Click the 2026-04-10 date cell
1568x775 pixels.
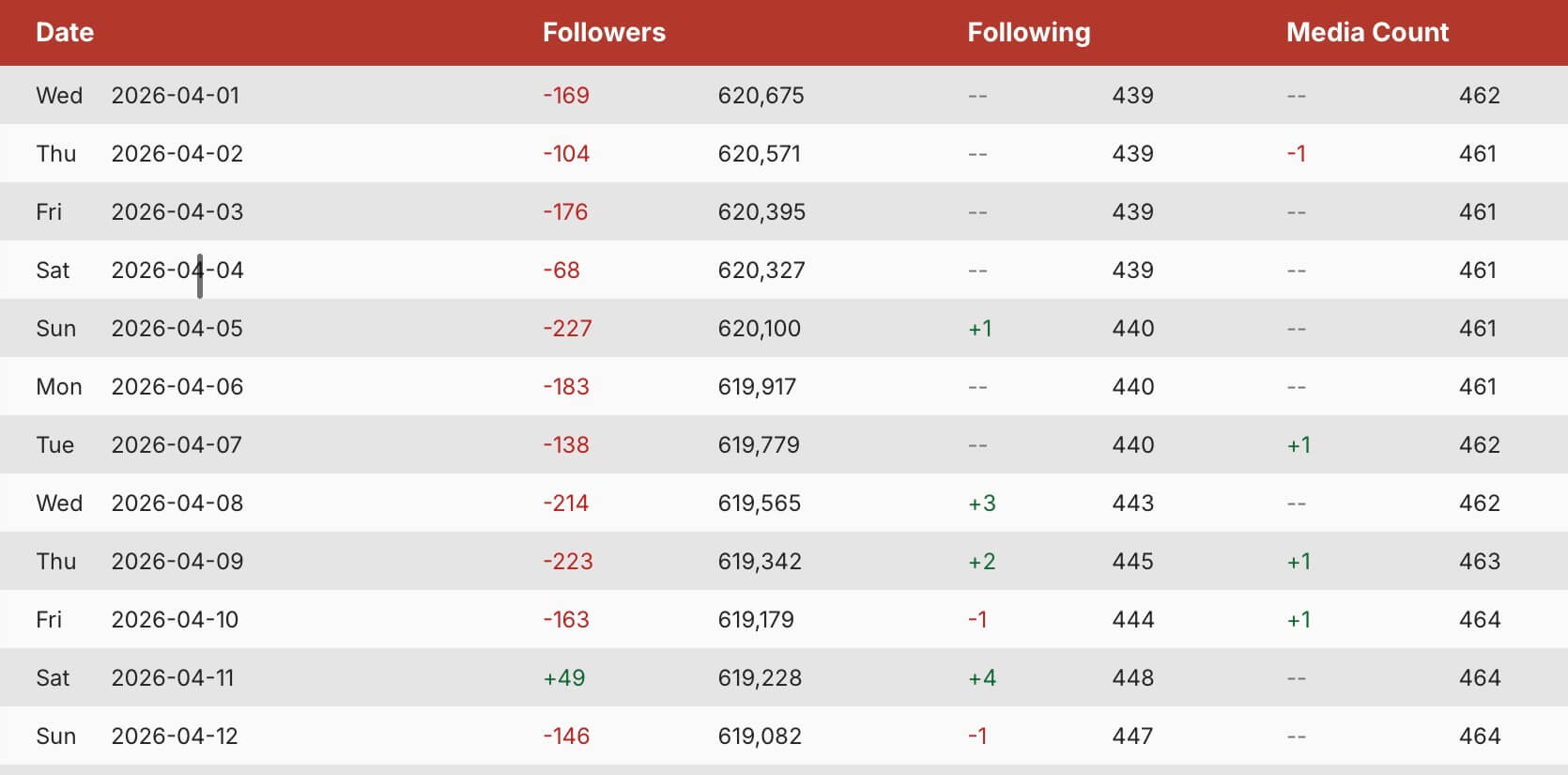click(175, 620)
